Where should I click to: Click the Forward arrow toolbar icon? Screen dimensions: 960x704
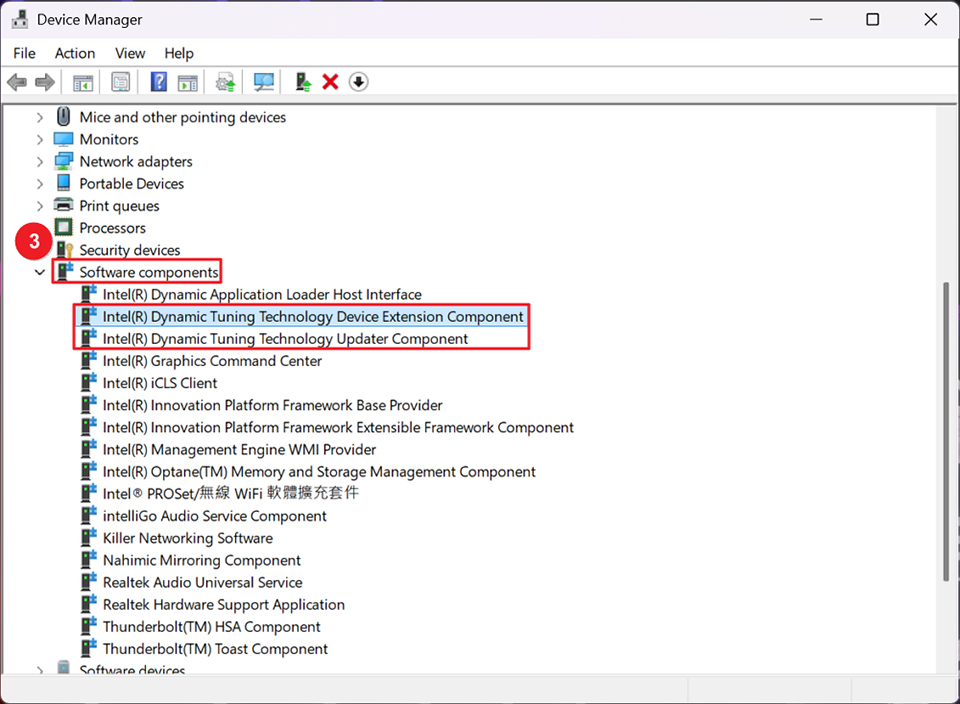click(x=45, y=82)
